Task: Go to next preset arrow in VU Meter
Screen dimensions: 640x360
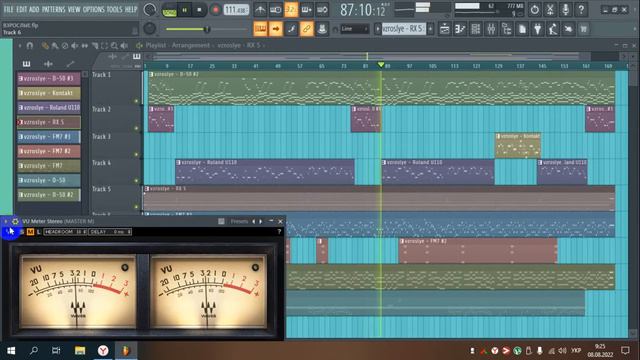Action: [261, 221]
